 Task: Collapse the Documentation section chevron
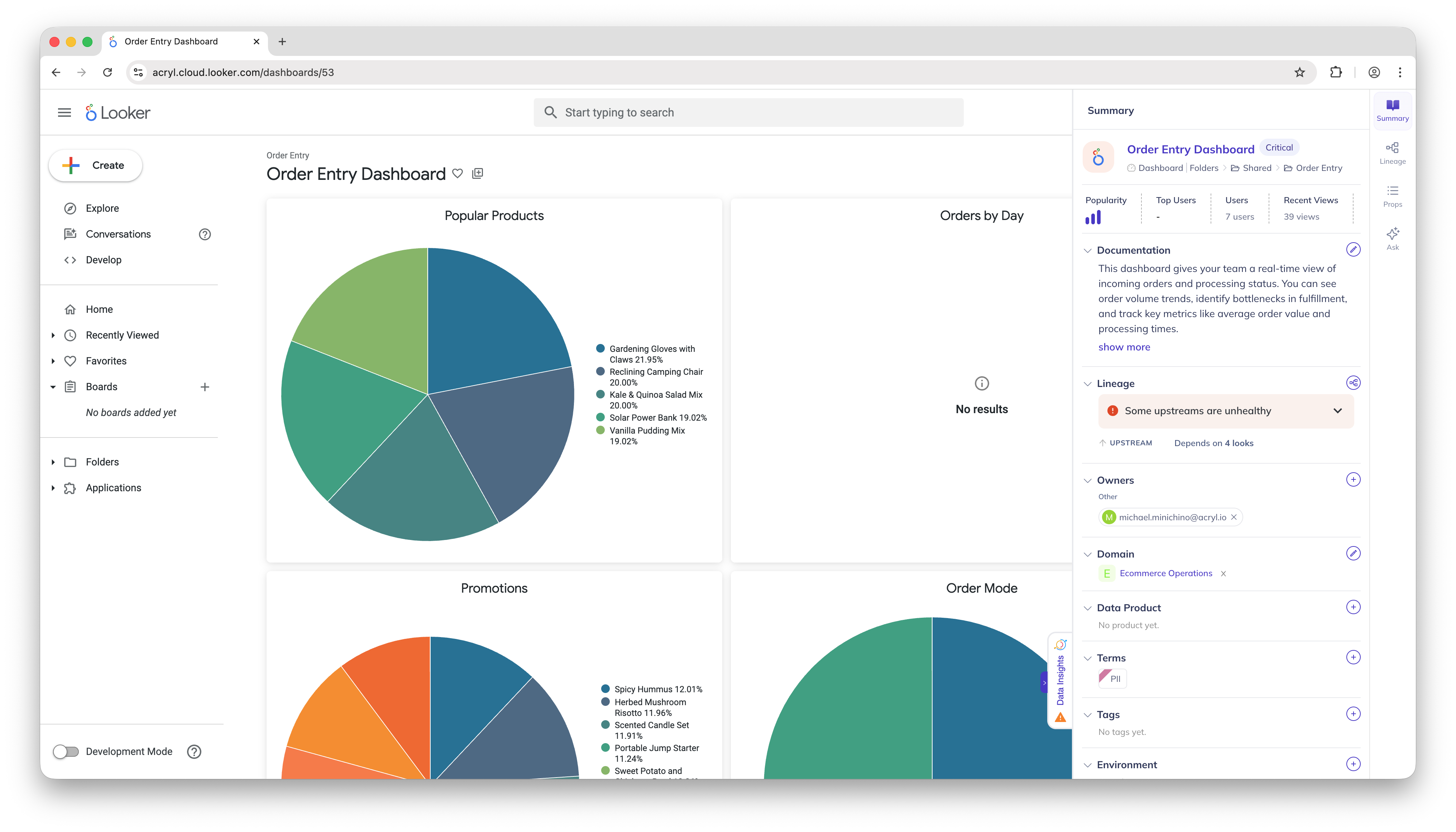[x=1088, y=250]
